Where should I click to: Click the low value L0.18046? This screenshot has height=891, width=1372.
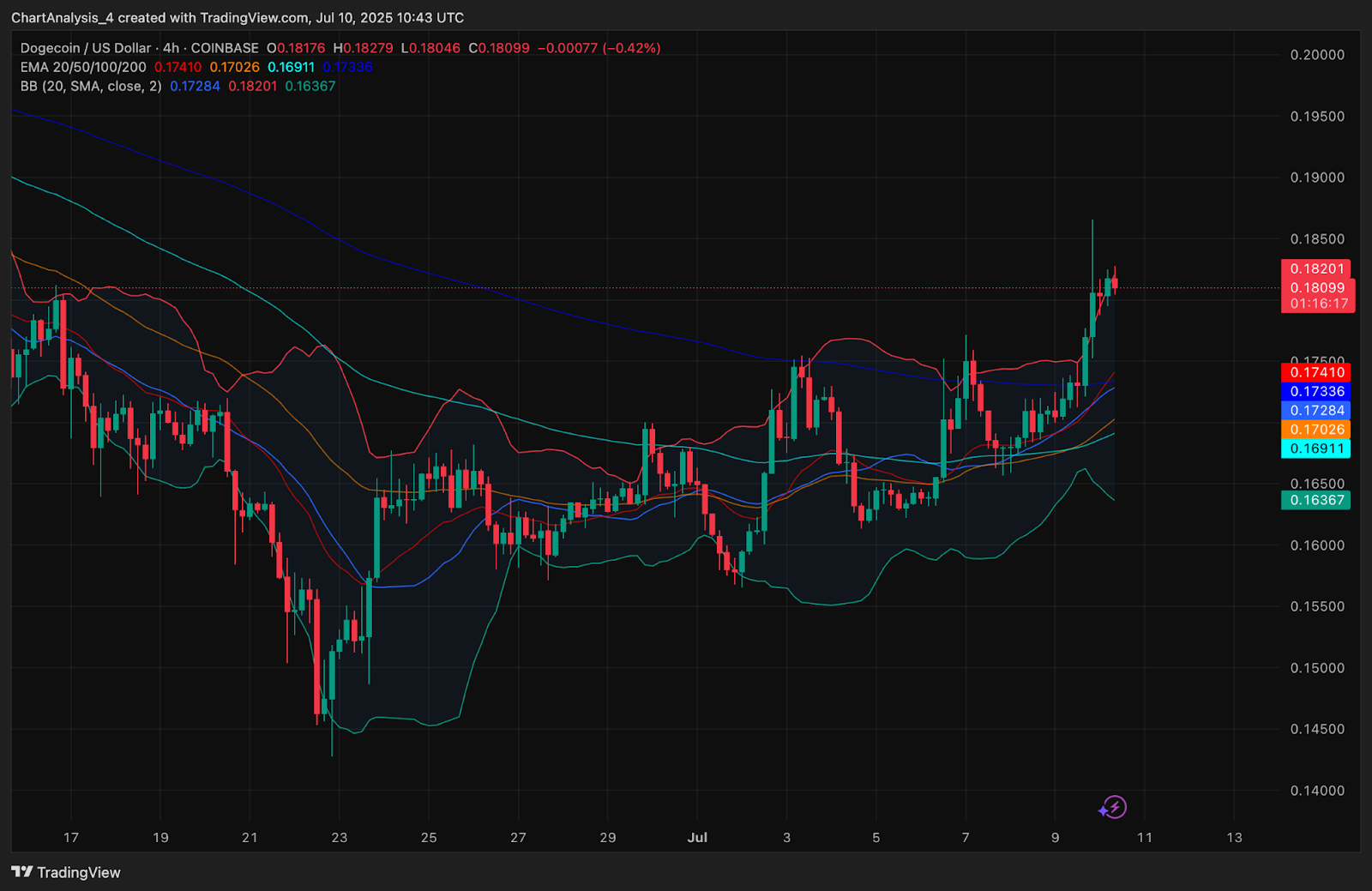coord(430,48)
